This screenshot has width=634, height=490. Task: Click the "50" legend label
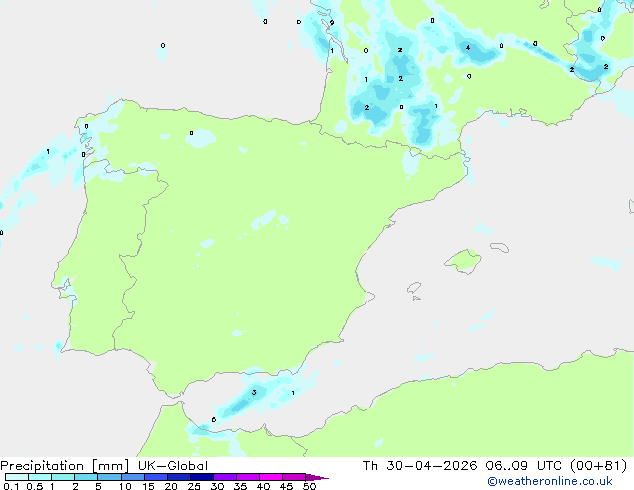pos(309,486)
